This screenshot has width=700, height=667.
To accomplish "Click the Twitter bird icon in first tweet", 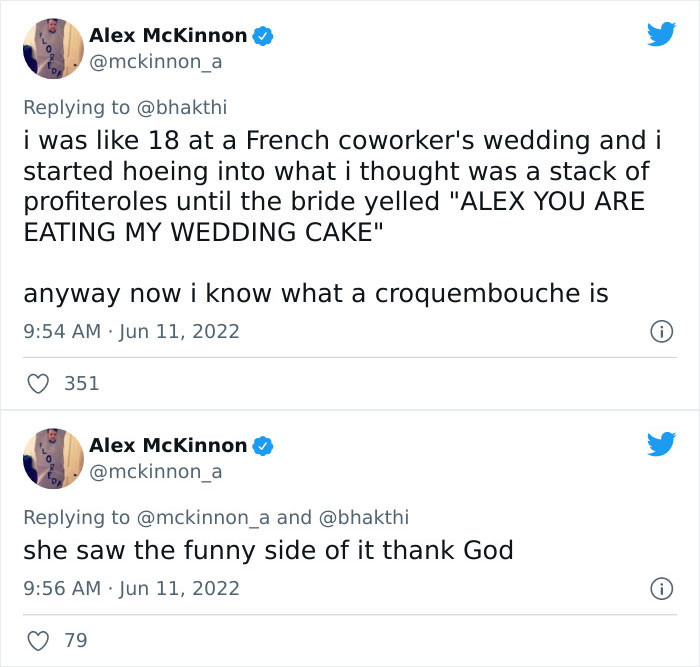I will tap(661, 34).
